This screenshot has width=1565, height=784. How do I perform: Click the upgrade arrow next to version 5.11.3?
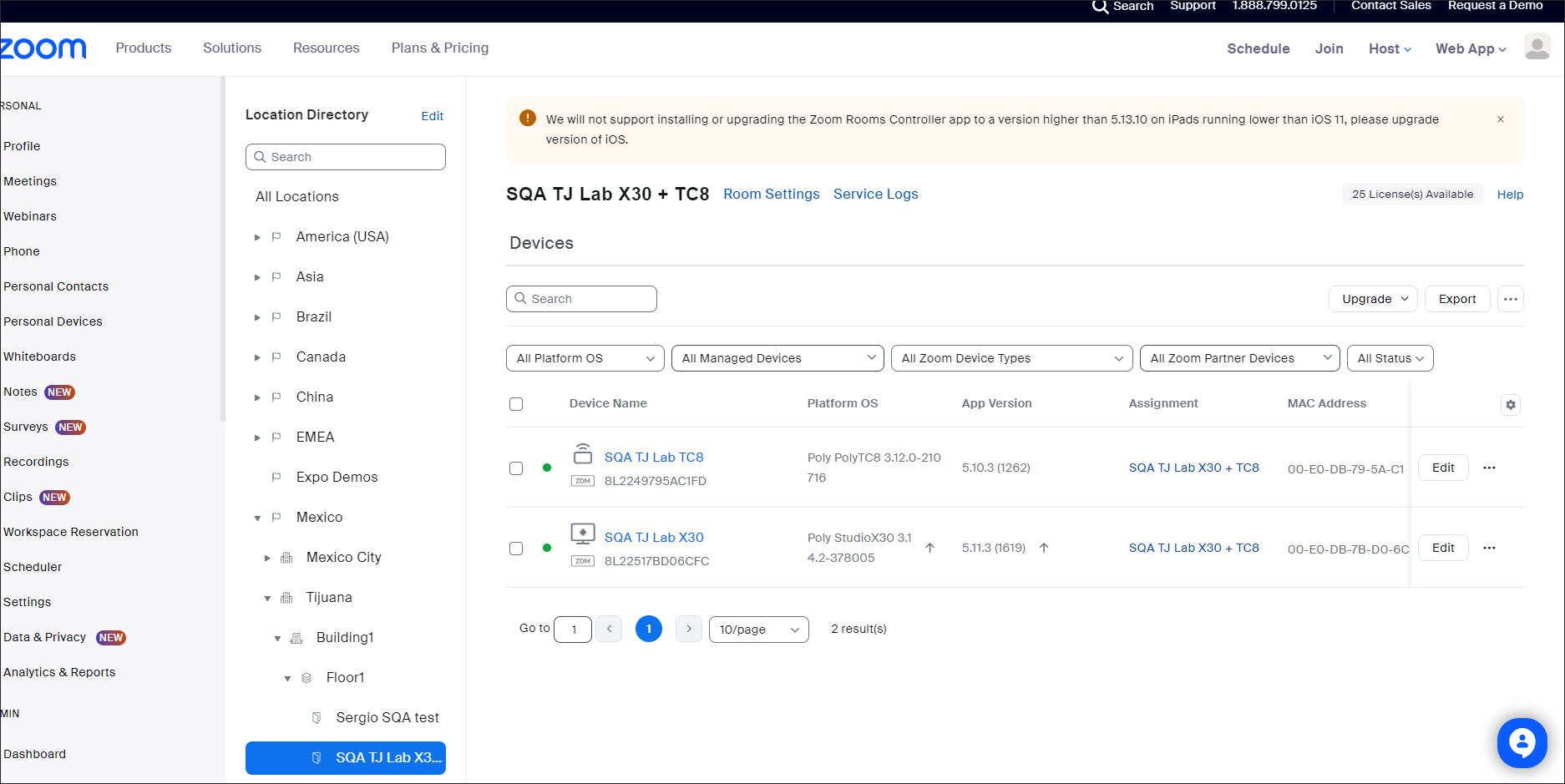pyautogui.click(x=1043, y=548)
